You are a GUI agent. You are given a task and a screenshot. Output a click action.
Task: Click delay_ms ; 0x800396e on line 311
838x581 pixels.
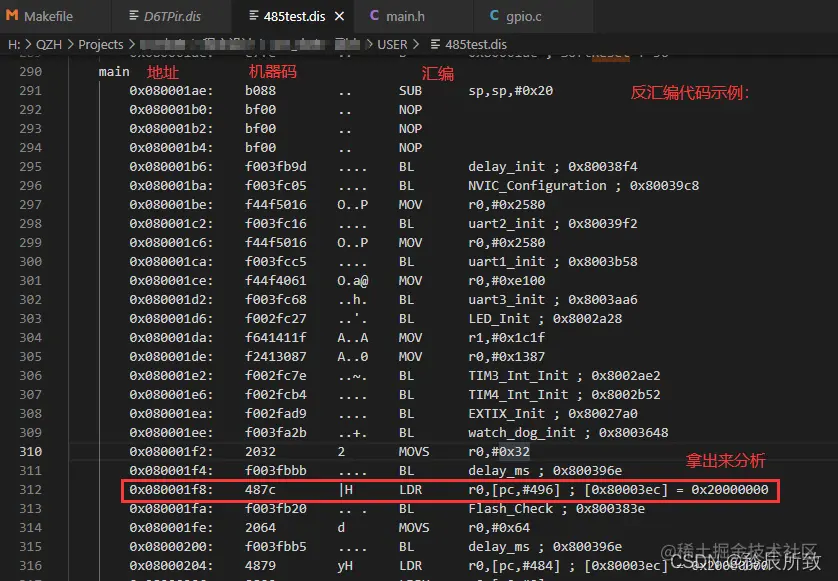(545, 471)
